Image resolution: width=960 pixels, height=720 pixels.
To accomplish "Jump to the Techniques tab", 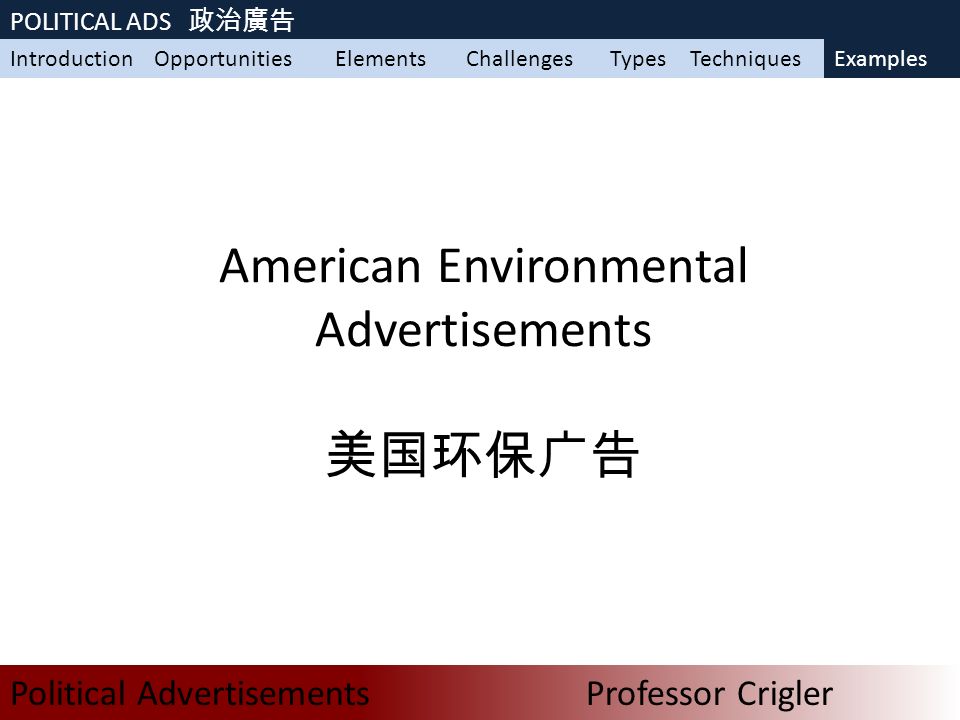I will coord(745,59).
